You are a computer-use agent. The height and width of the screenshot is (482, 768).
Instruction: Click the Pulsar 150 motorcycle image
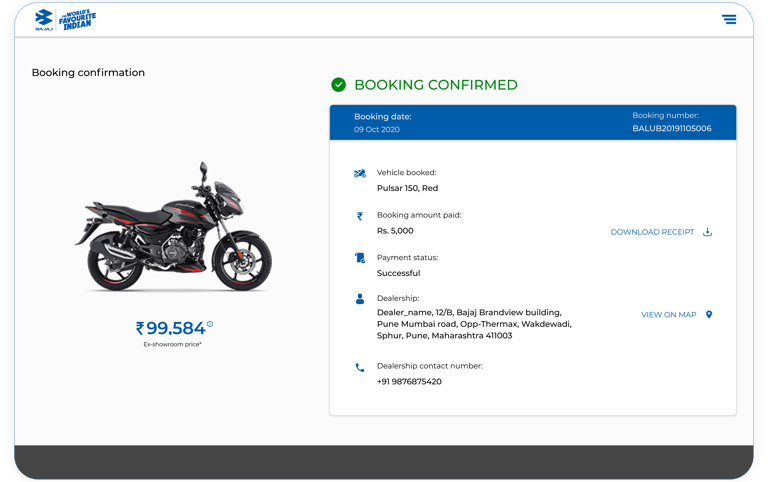pos(173,227)
